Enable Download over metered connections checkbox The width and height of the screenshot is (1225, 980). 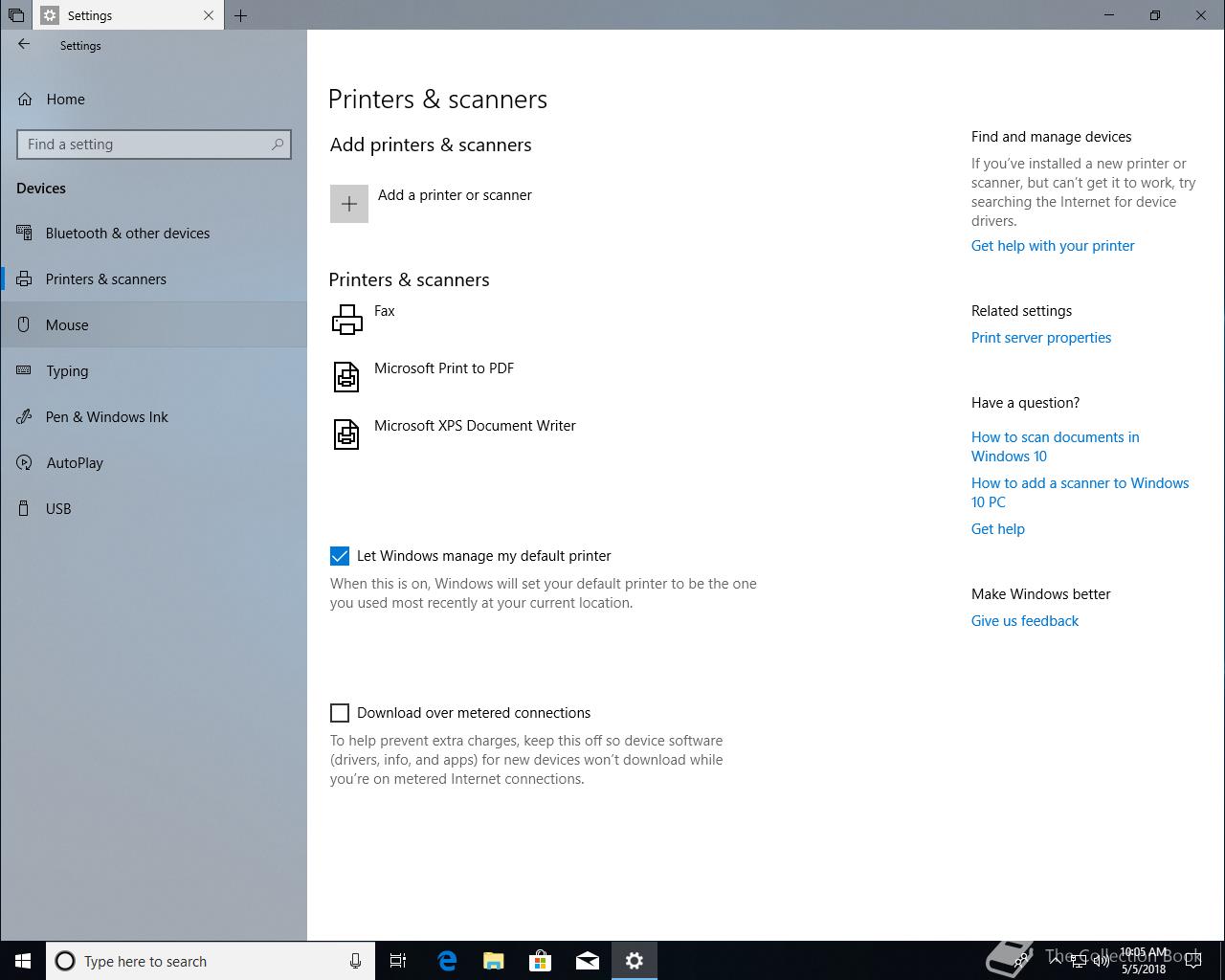(340, 713)
